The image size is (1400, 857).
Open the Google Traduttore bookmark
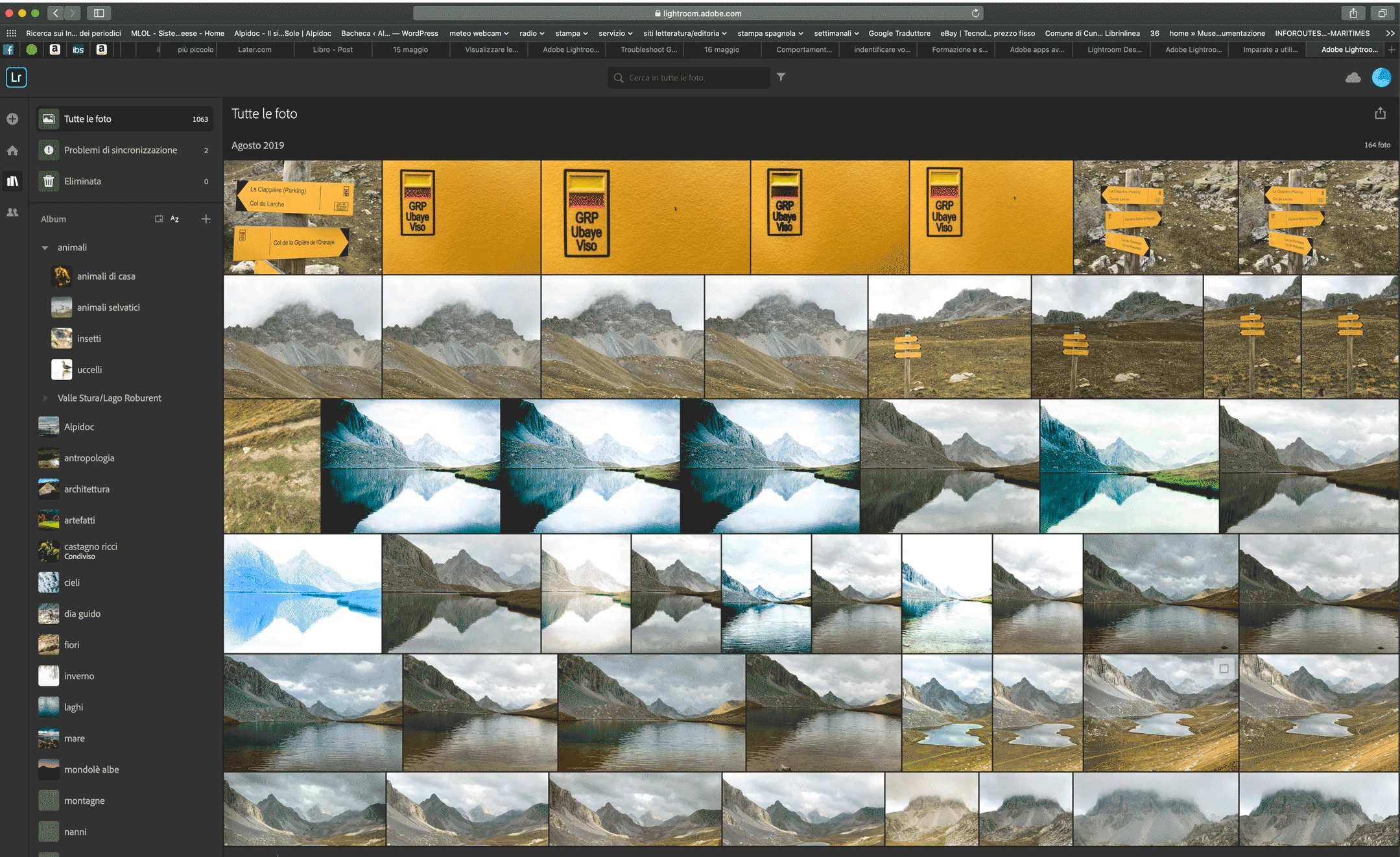pyautogui.click(x=899, y=33)
